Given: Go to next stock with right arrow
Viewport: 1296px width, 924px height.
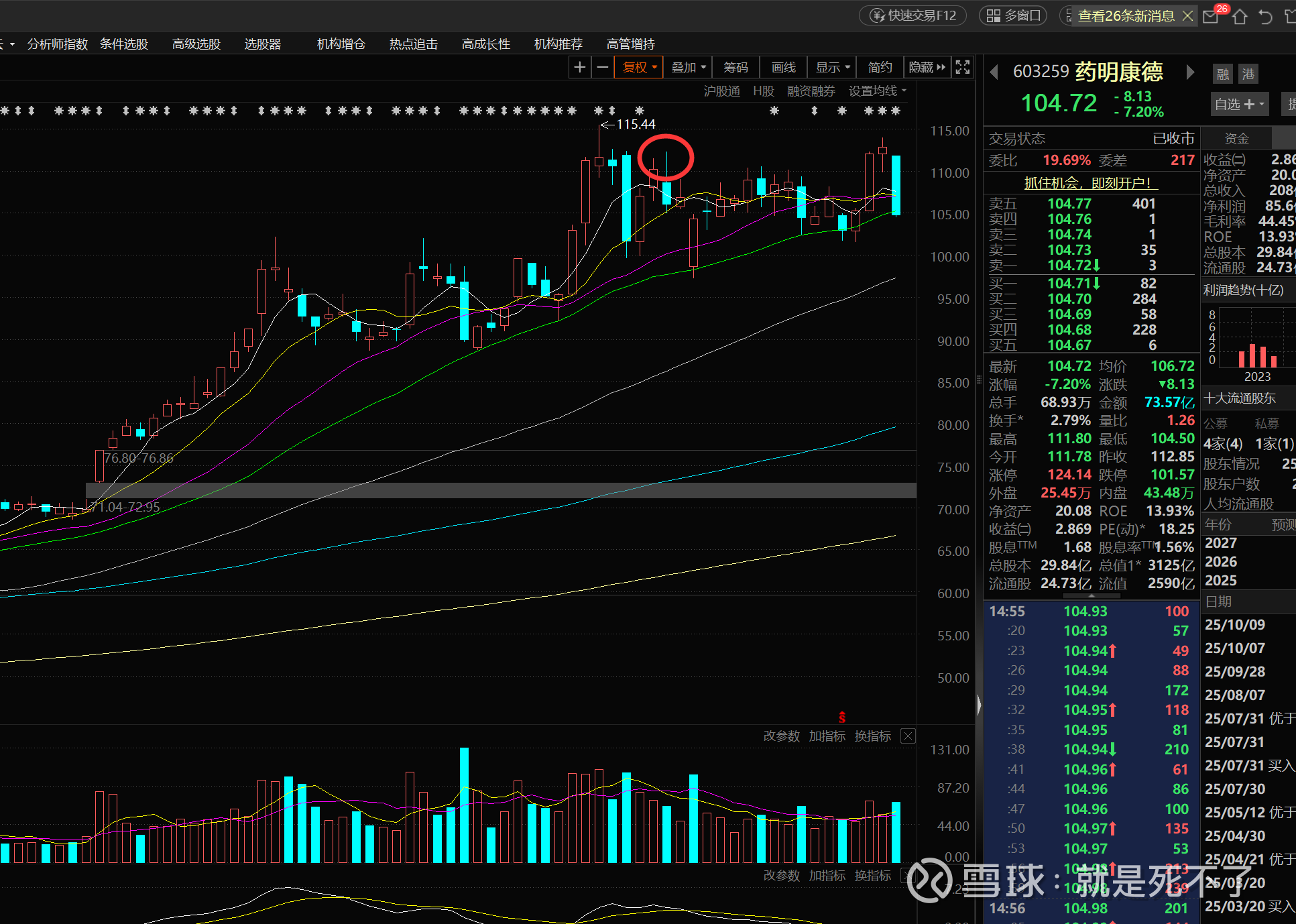Looking at the screenshot, I should (1190, 72).
